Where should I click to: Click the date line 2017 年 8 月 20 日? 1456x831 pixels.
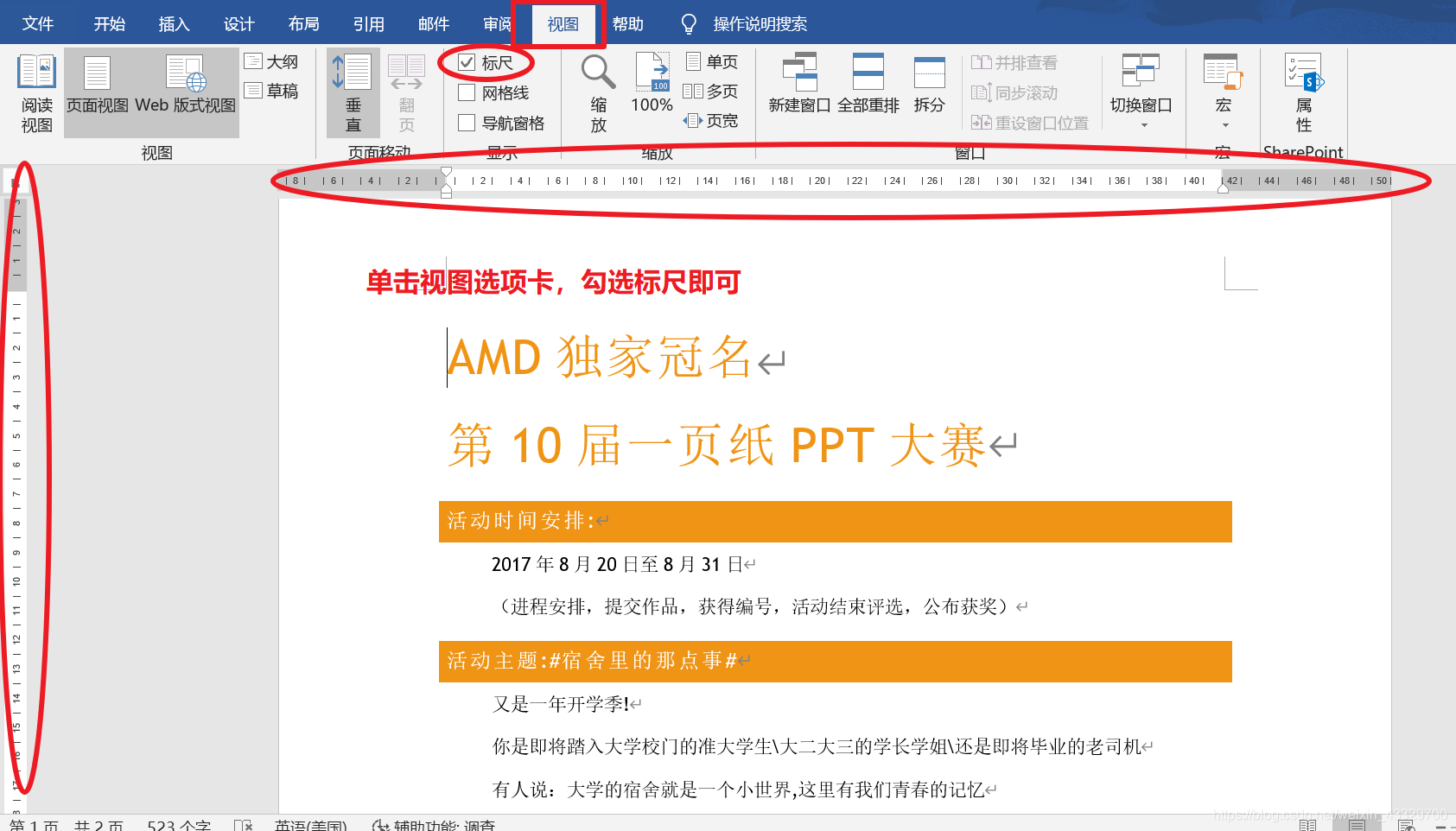click(x=618, y=564)
